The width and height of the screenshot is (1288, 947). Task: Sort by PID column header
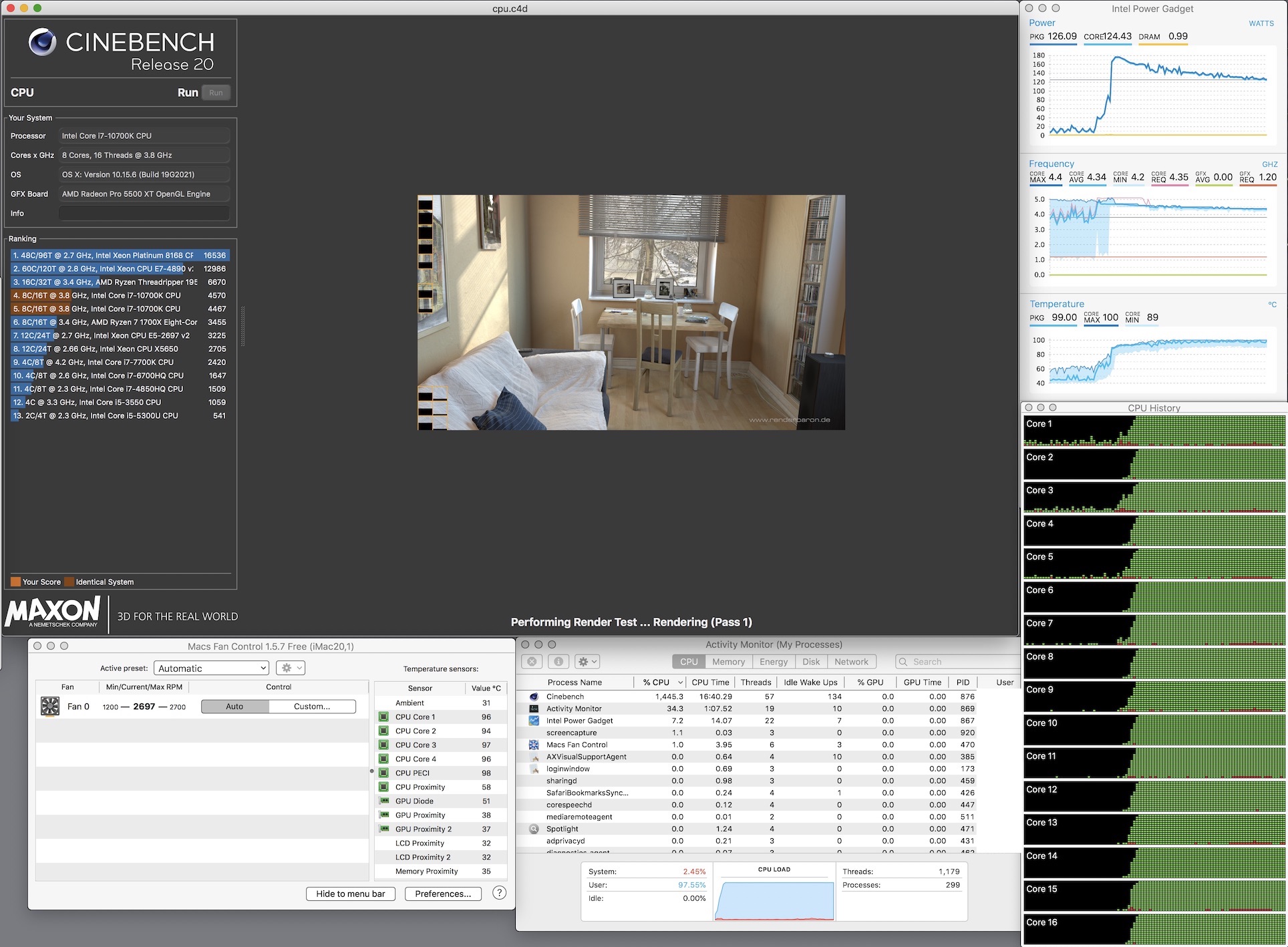(963, 682)
